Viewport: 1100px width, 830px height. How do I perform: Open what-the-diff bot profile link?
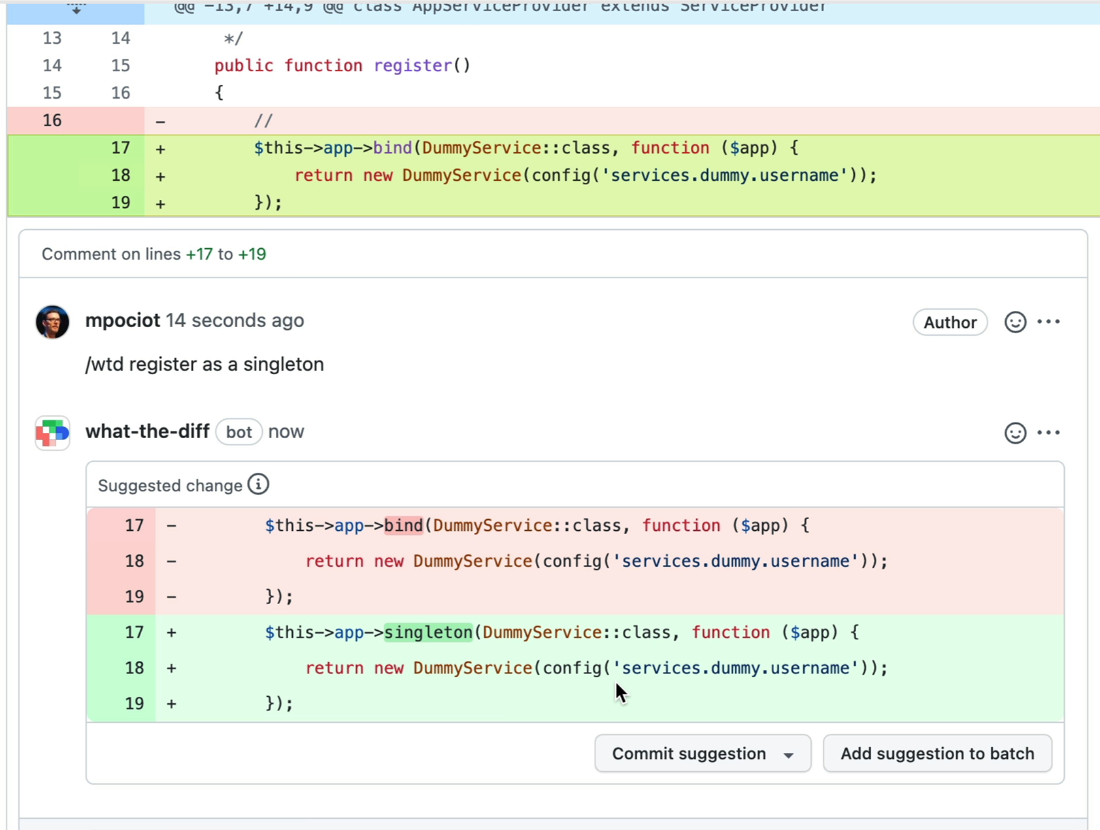coord(147,431)
